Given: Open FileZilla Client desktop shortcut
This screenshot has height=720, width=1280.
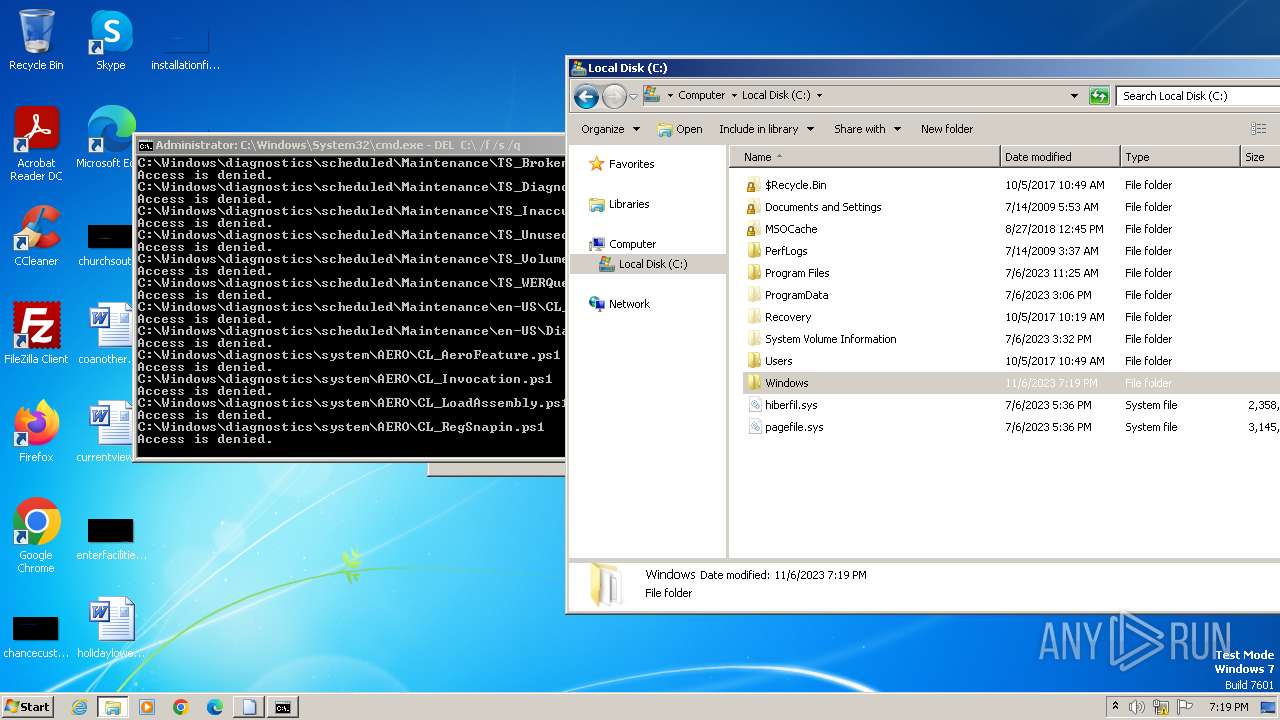Looking at the screenshot, I should (x=36, y=334).
